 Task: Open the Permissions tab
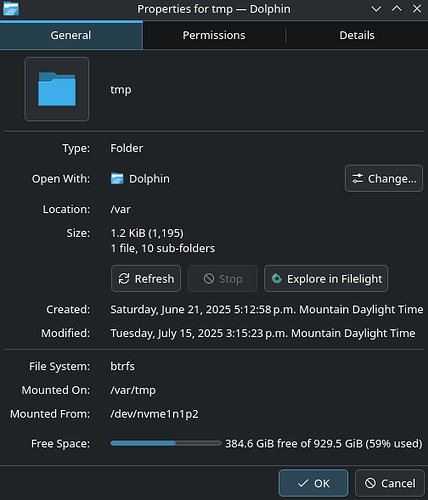coord(214,35)
